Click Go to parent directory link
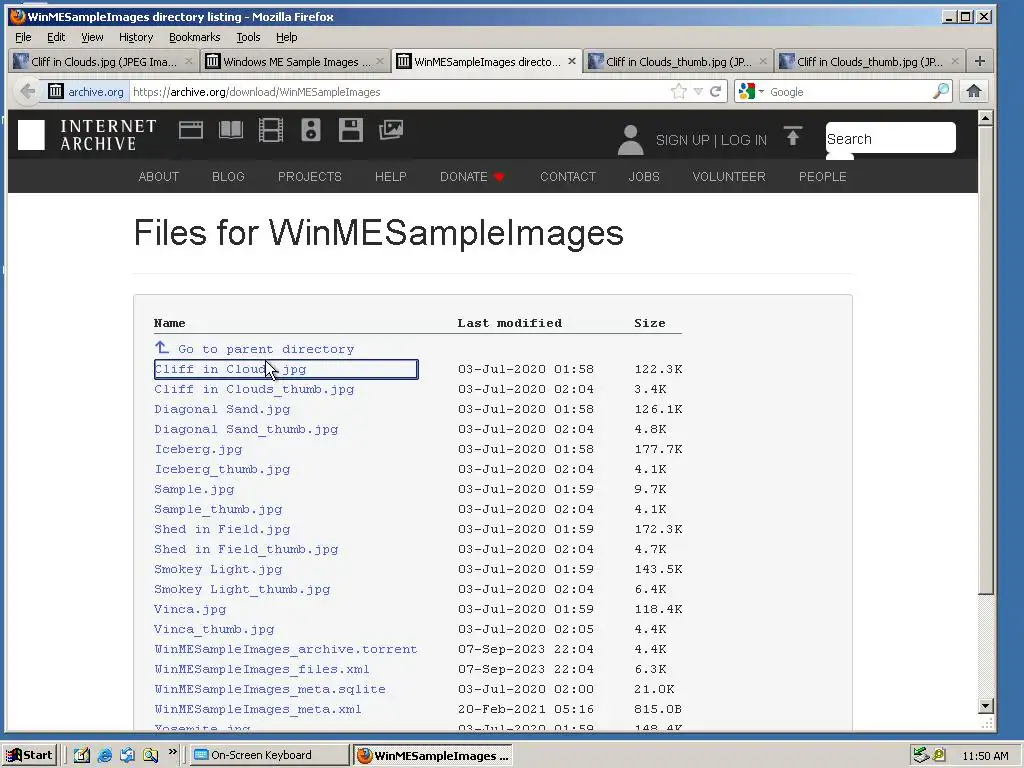The width and height of the screenshot is (1024, 768). pyautogui.click(x=266, y=349)
